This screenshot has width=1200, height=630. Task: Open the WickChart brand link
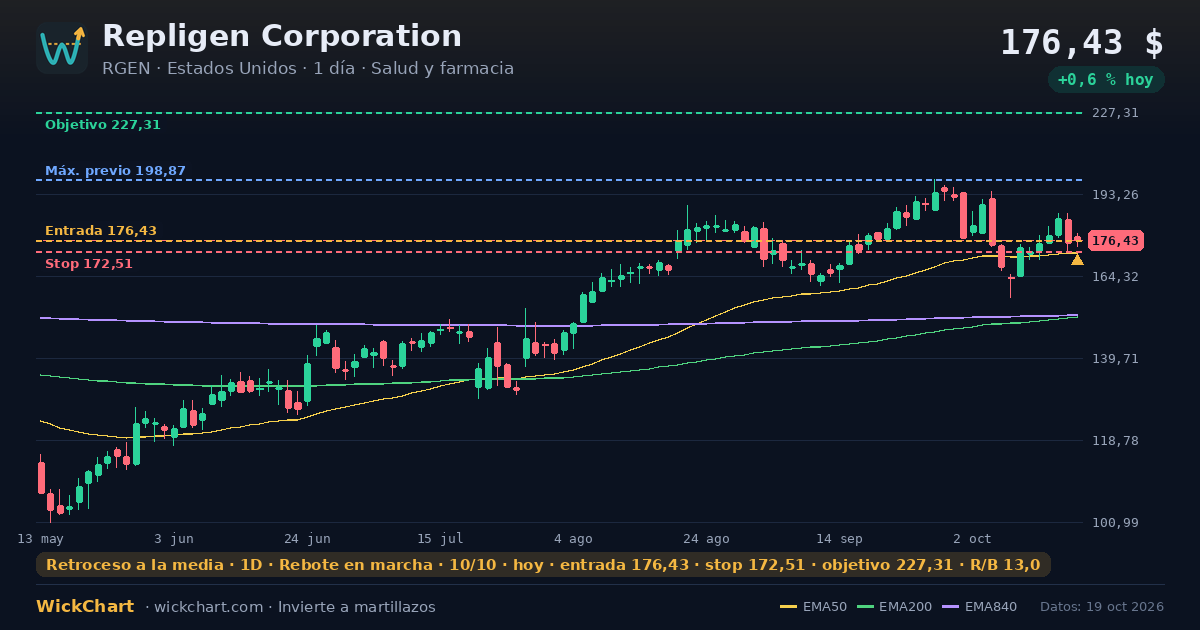(x=85, y=607)
